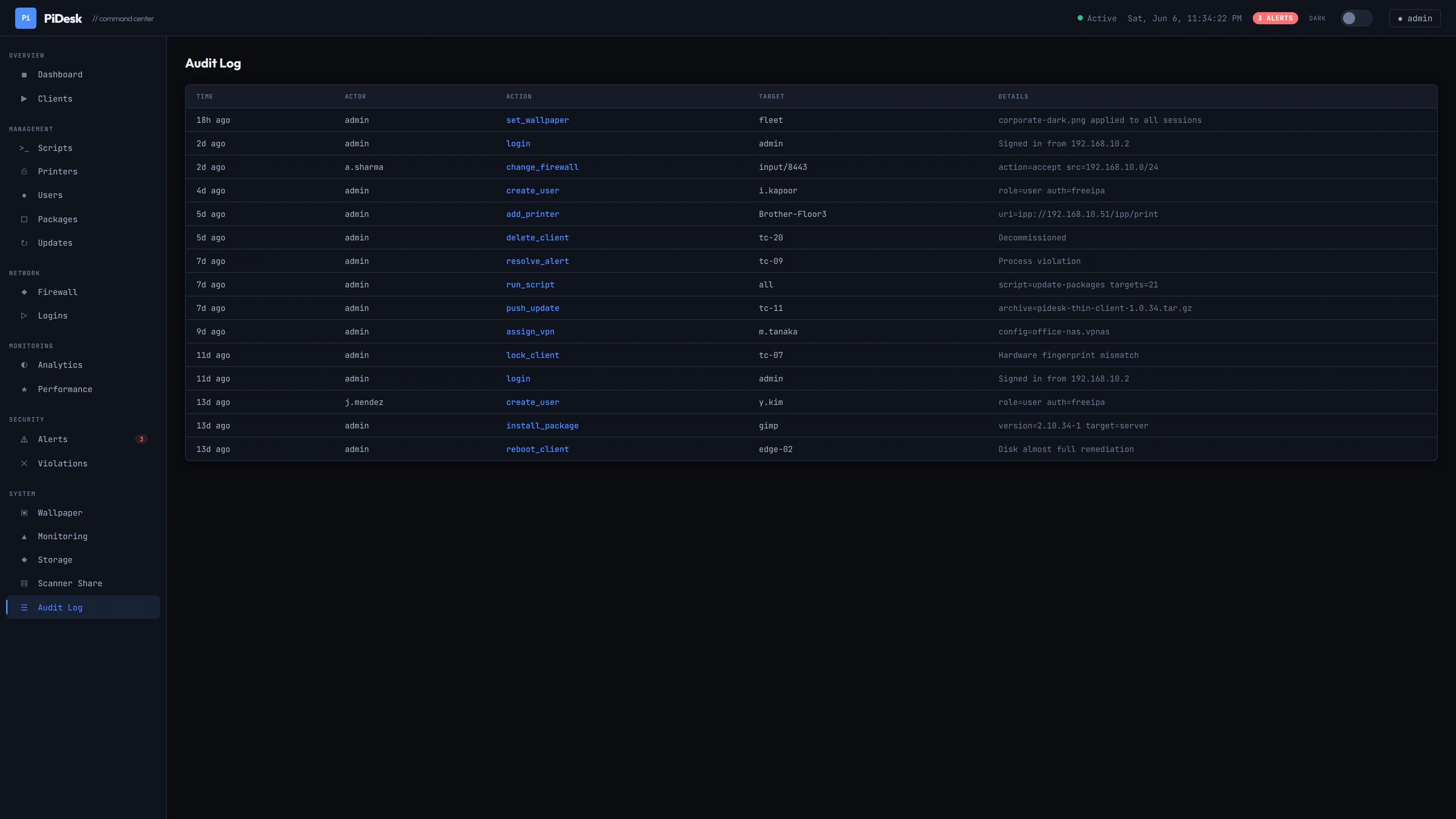Image resolution: width=1456 pixels, height=819 pixels.
Task: Click the Performance star icon
Action: (24, 389)
